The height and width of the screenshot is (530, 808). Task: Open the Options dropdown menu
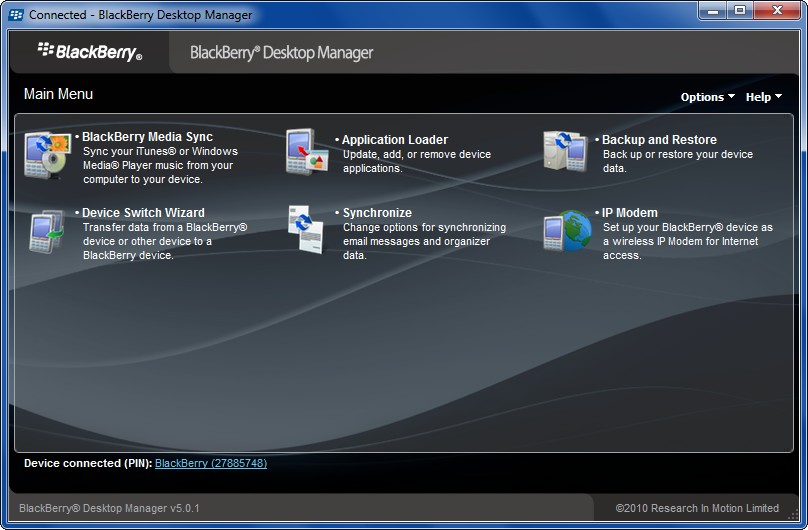708,97
